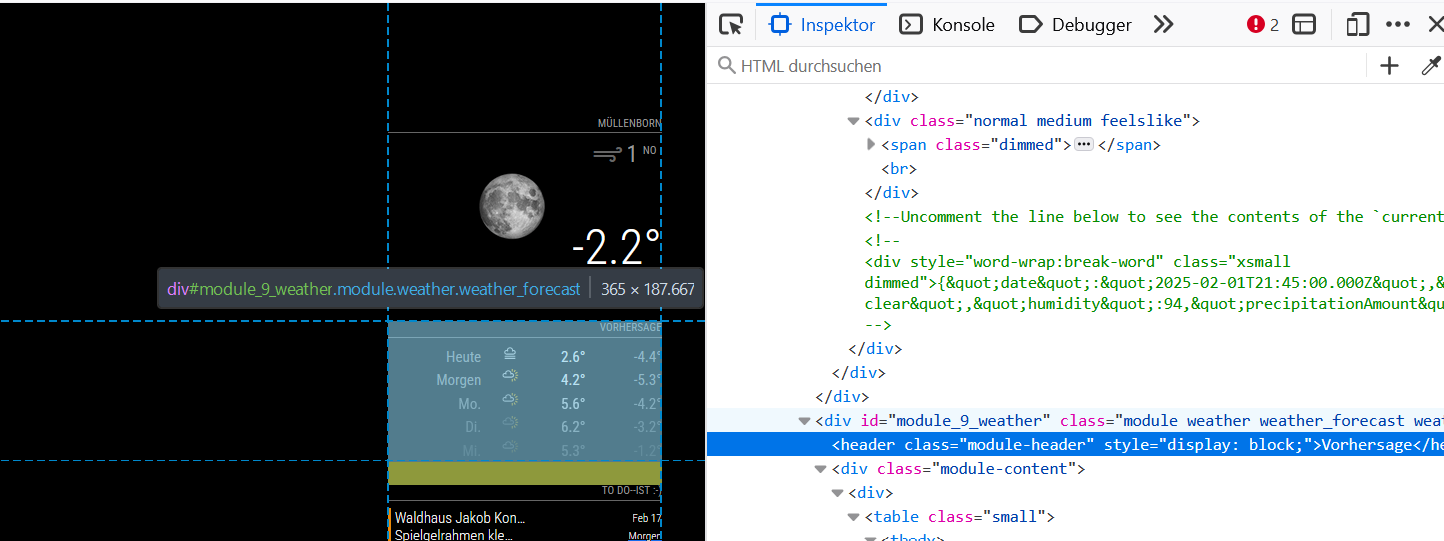Click the plus icon to add node

click(x=1389, y=66)
